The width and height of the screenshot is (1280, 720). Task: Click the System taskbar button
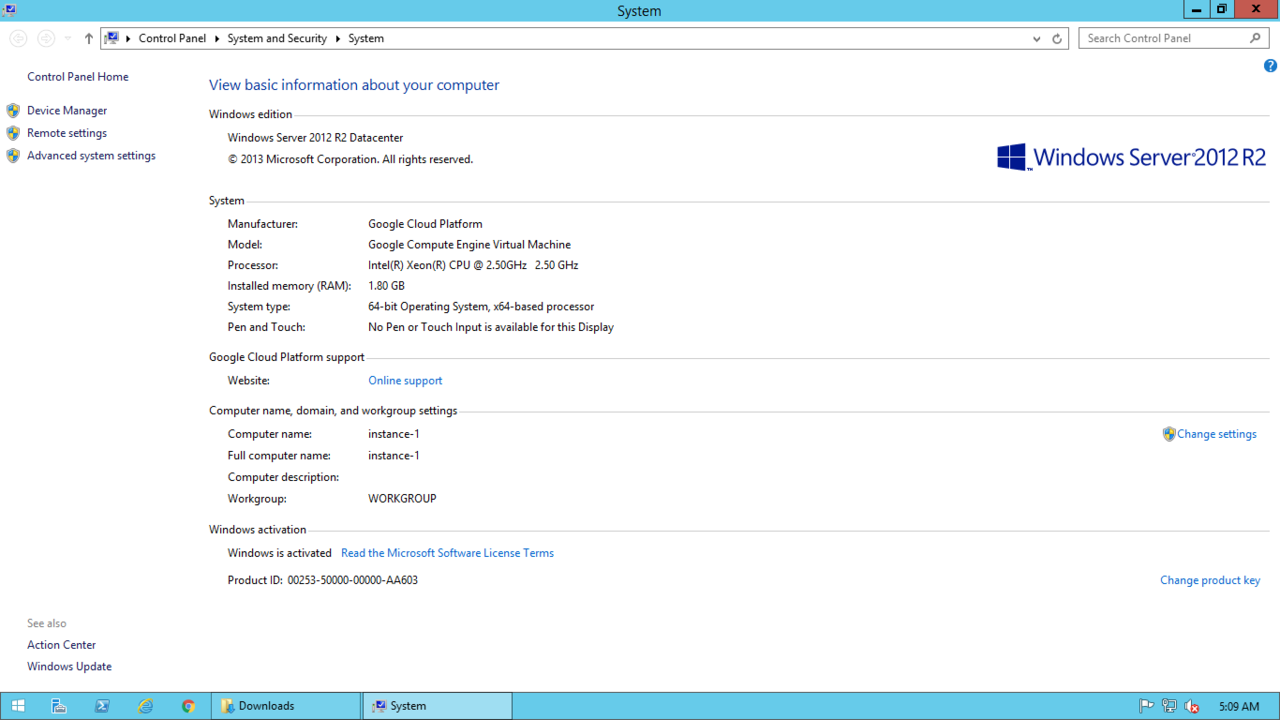[437, 706]
